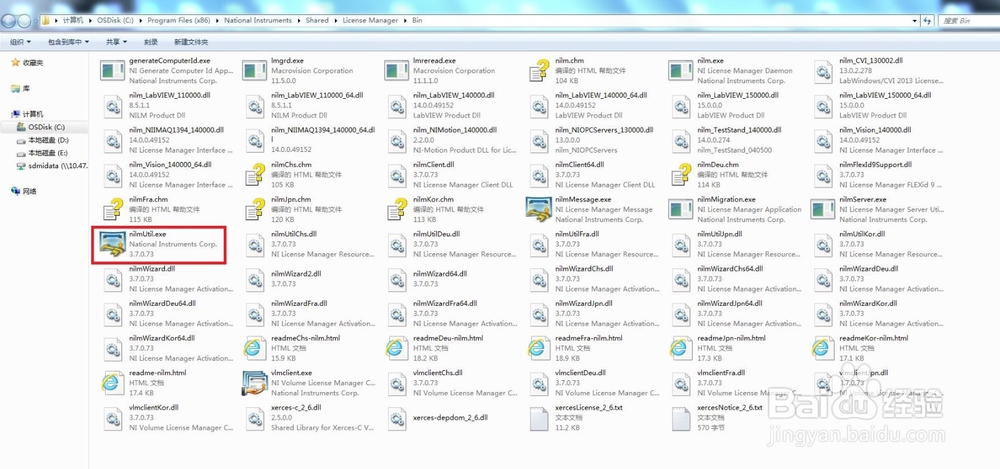Open 本地磁盘 (E:) in navigation pane
Screen dimensions: 1000x469
48,153
